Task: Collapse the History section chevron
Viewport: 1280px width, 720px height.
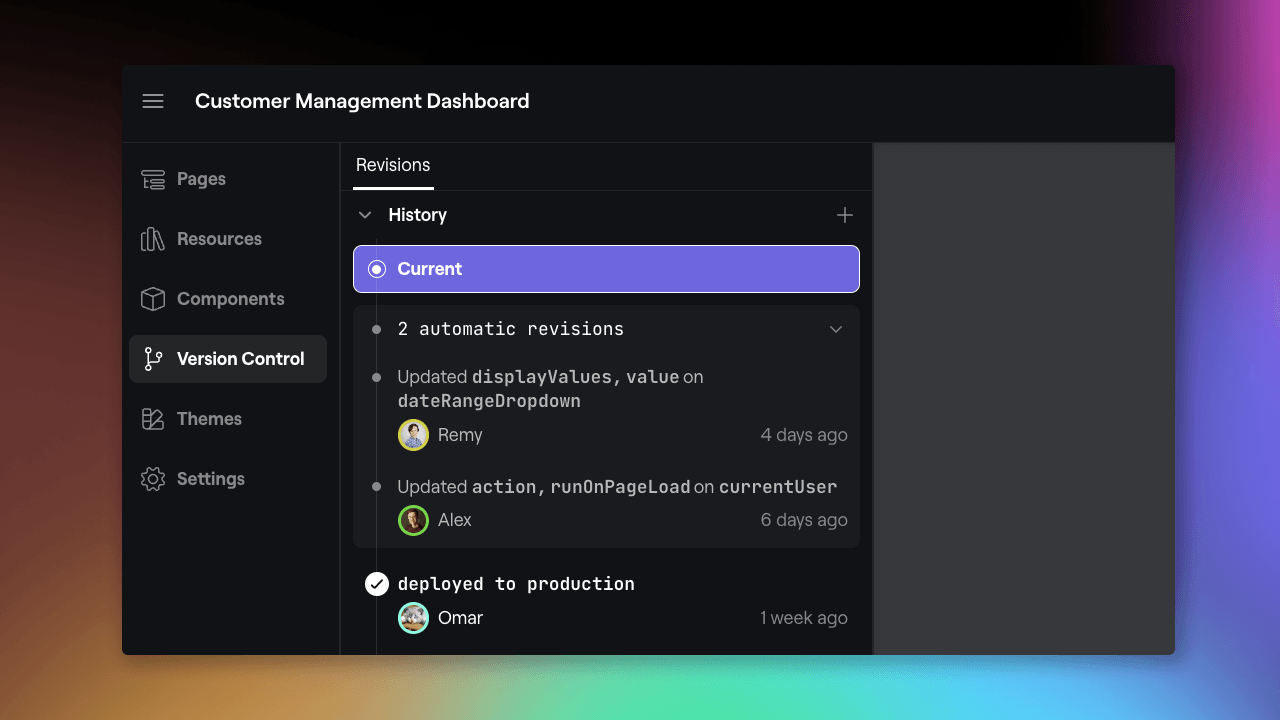Action: (x=365, y=215)
